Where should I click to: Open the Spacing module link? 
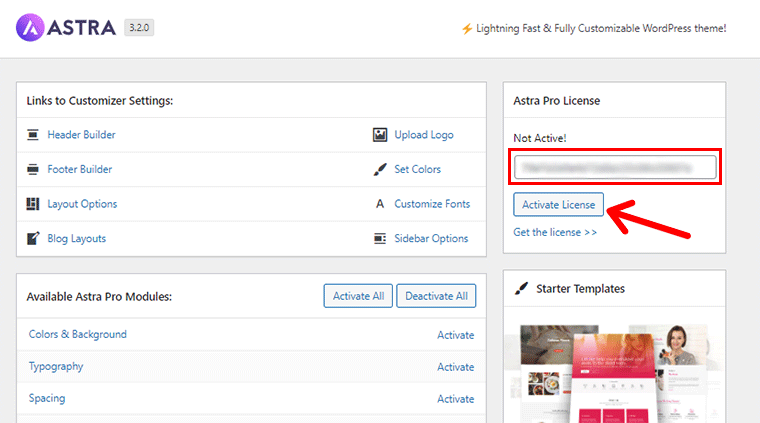pyautogui.click(x=47, y=398)
